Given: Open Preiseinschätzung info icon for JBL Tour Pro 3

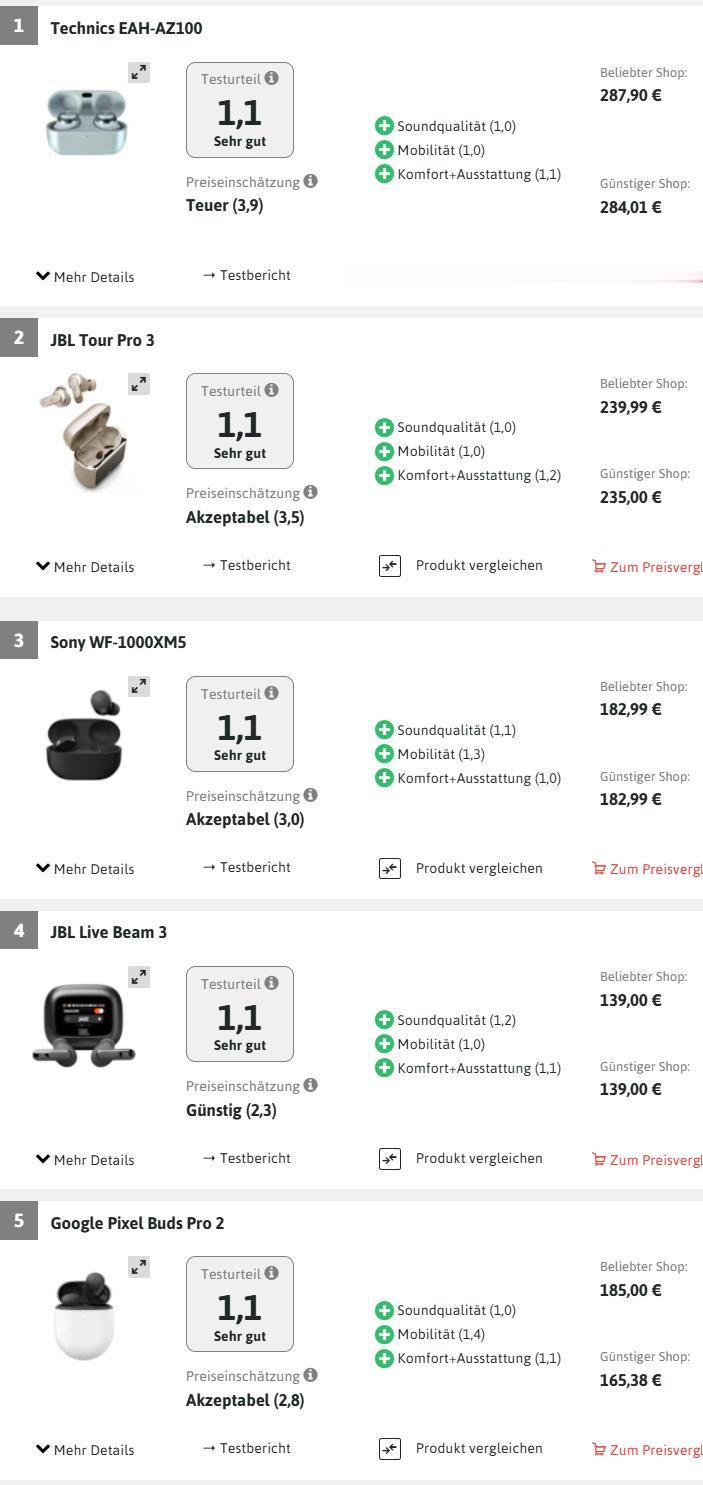Looking at the screenshot, I should (310, 492).
